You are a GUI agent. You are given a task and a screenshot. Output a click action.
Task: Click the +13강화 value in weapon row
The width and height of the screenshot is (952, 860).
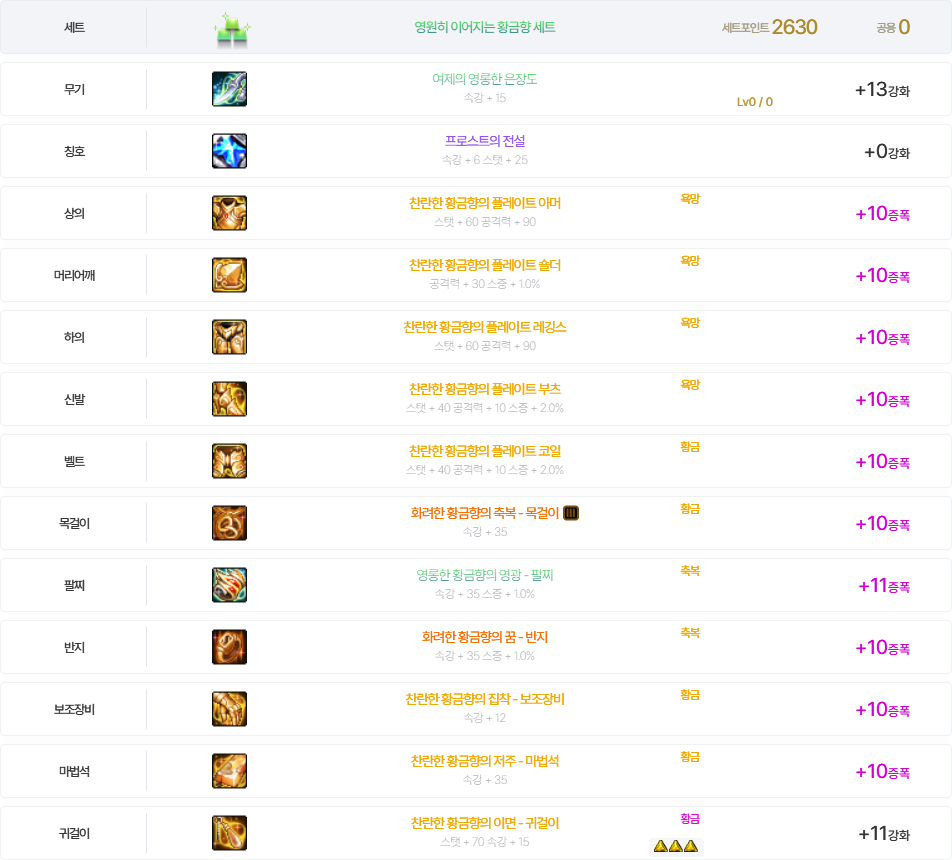click(x=881, y=90)
